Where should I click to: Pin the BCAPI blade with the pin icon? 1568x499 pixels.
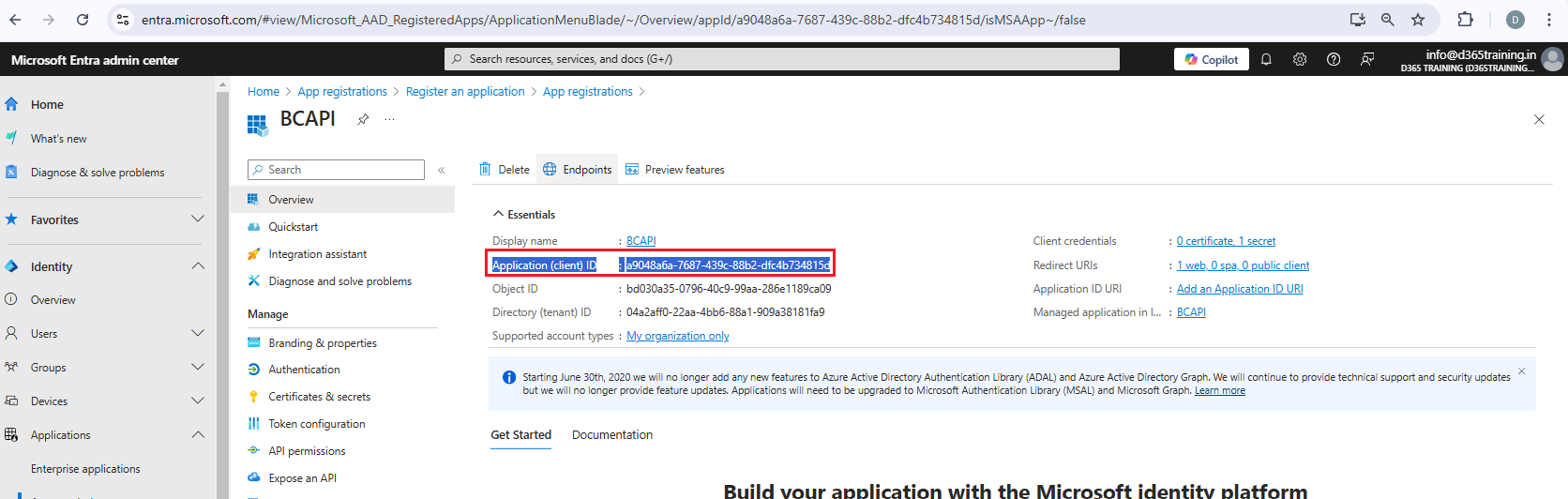(x=363, y=119)
